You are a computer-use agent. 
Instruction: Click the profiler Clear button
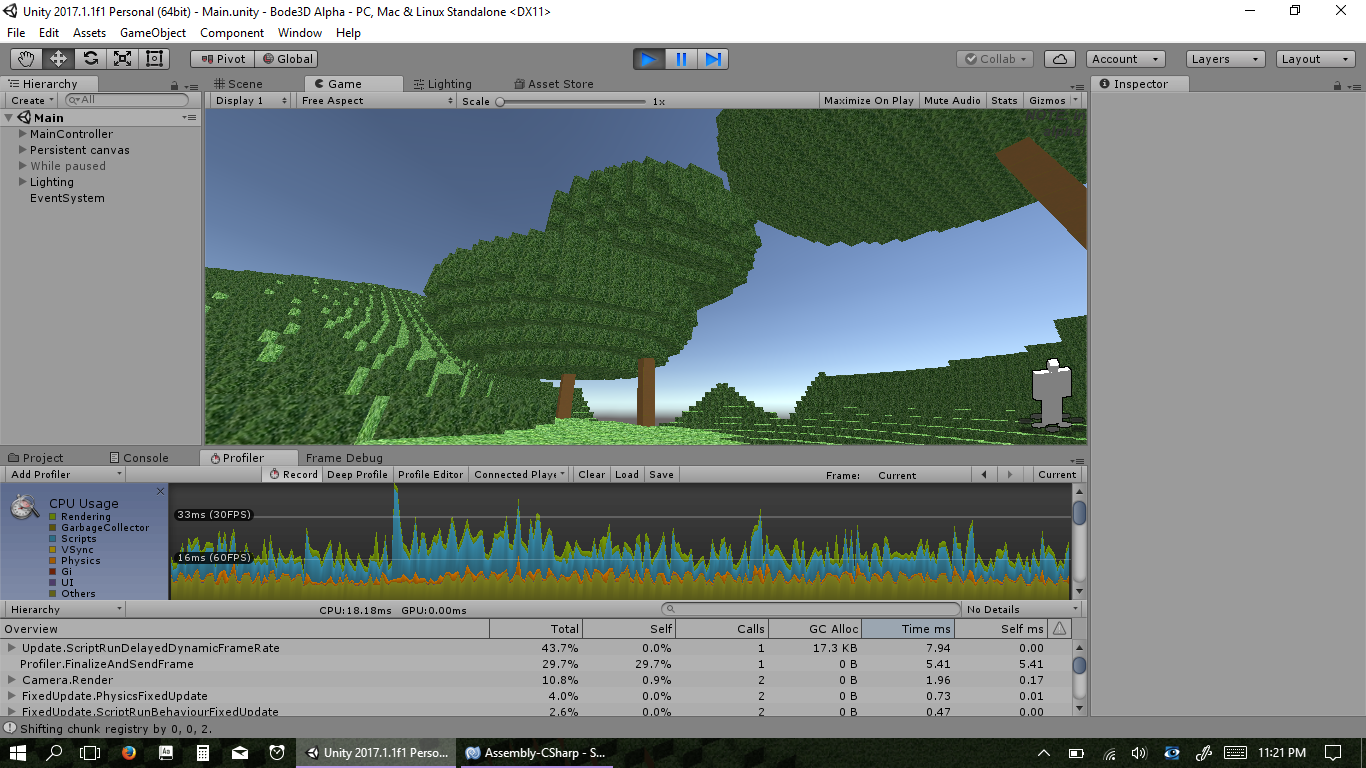coord(591,475)
